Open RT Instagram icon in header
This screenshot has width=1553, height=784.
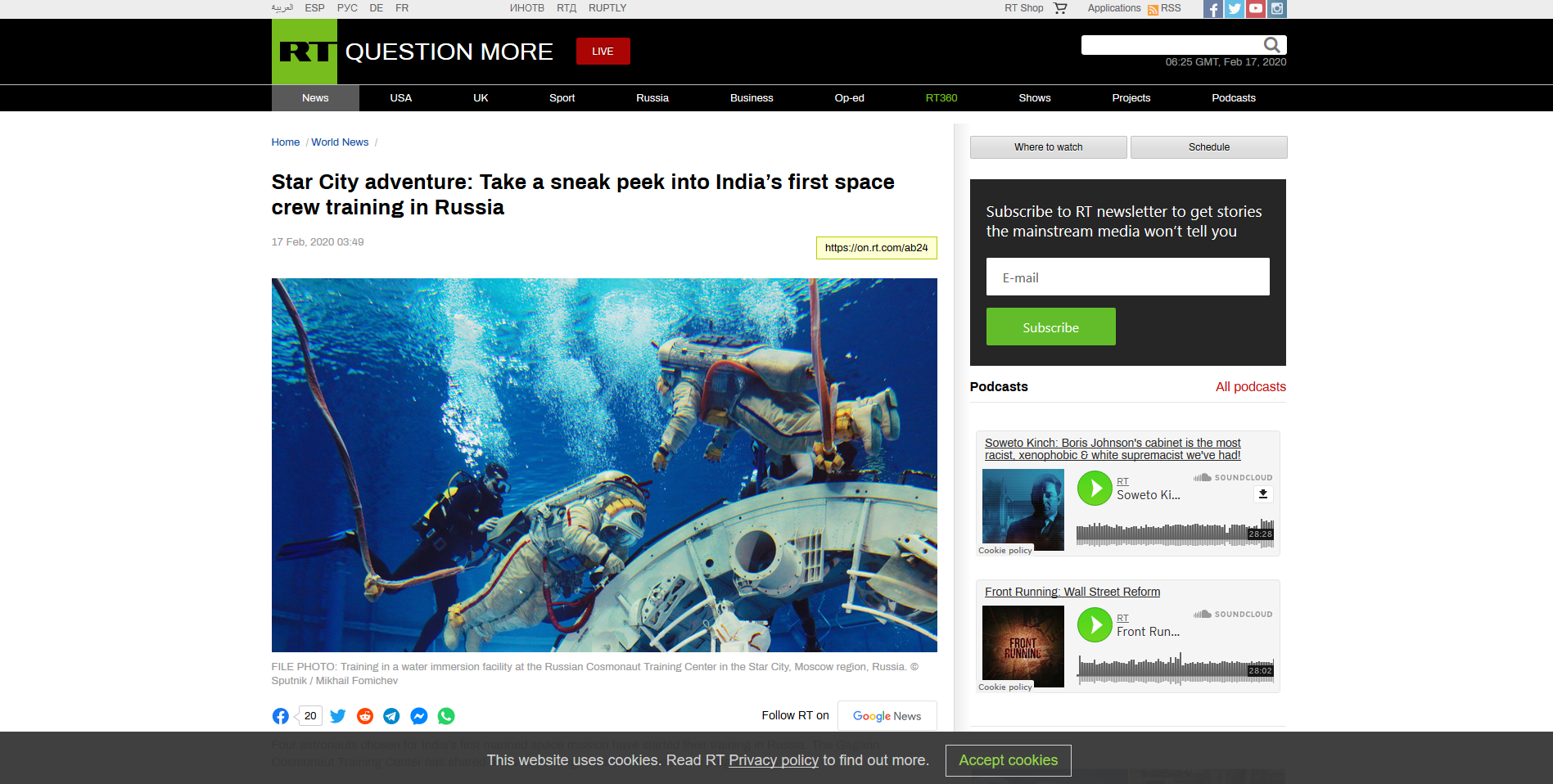[1277, 9]
